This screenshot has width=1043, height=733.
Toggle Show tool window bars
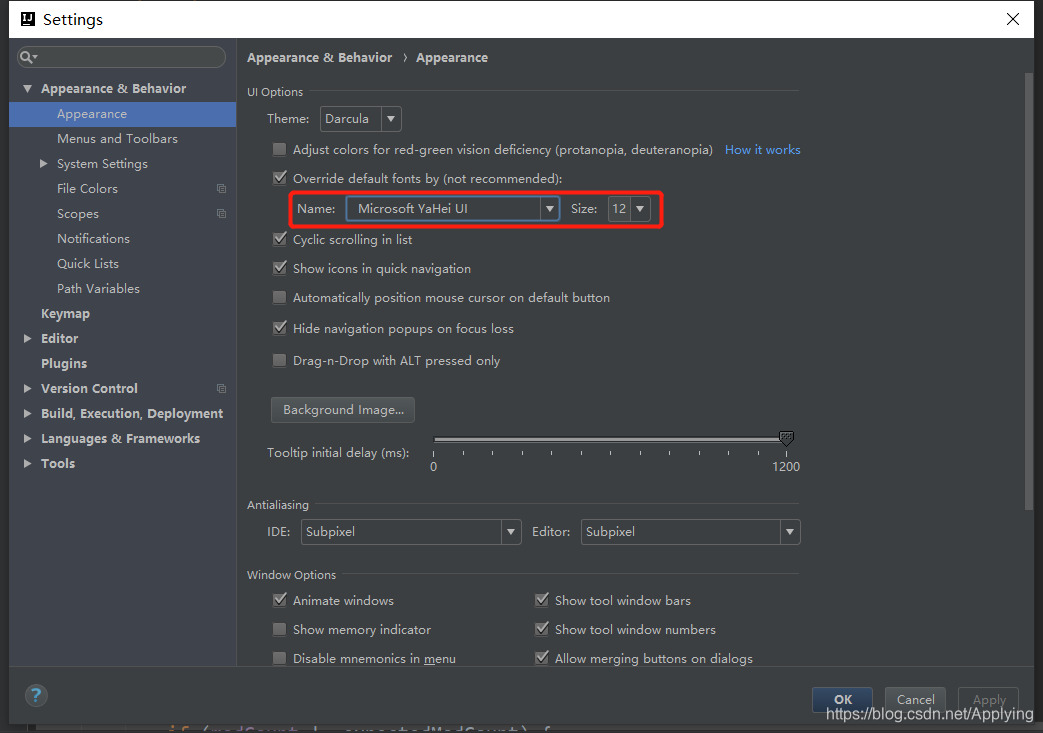click(x=541, y=600)
